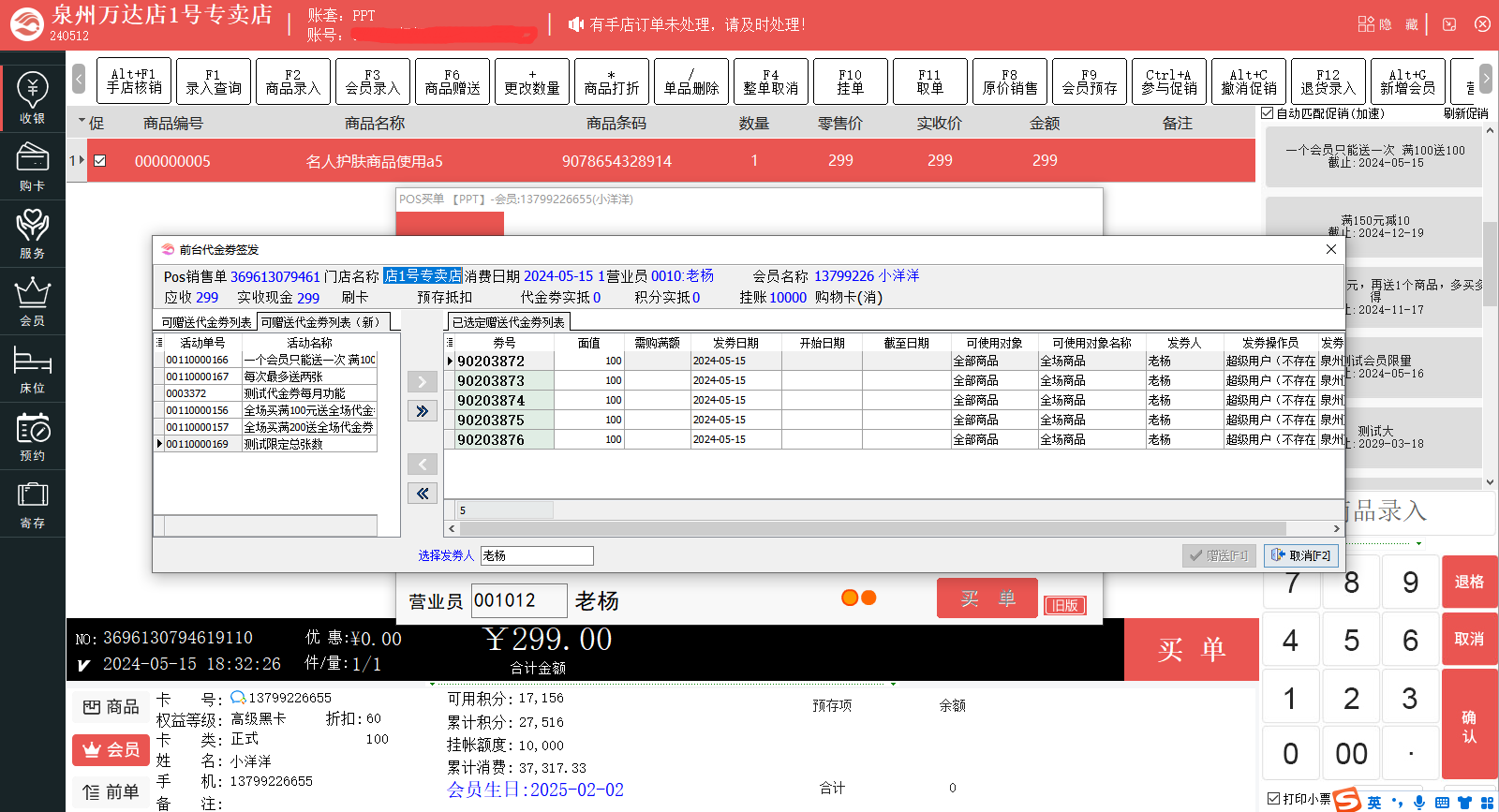Click the Alt+F1 手店核销 toolbar button
The image size is (1499, 812).
(133, 81)
